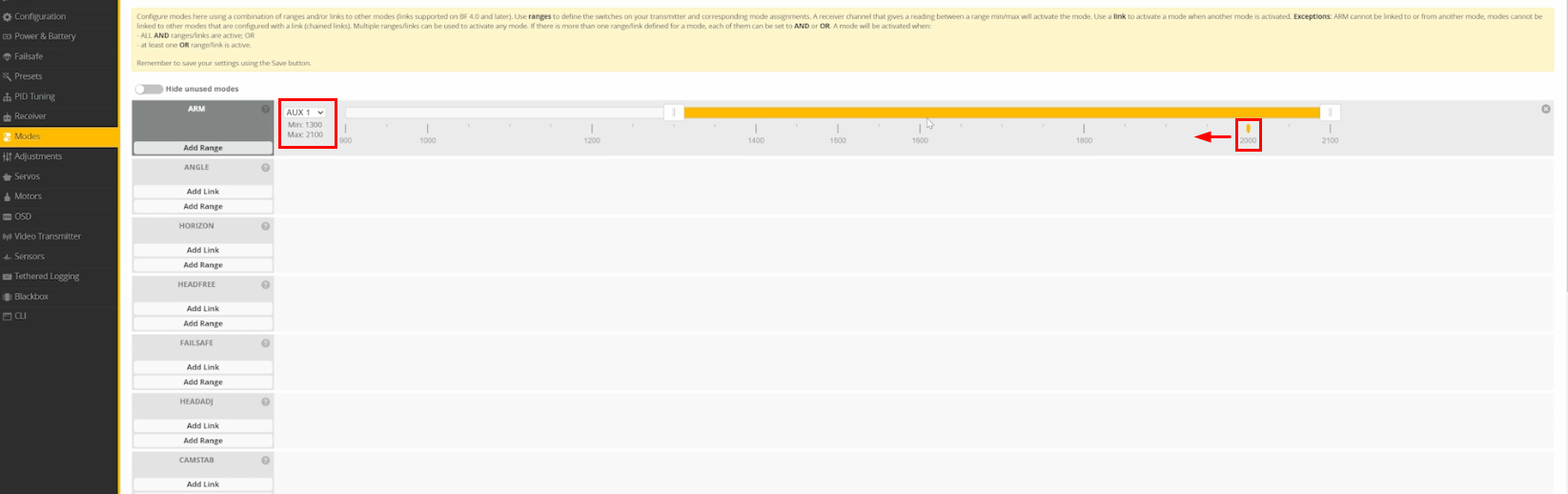Click the HORIZON mode help icon
1568x494 pixels.
tap(266, 226)
